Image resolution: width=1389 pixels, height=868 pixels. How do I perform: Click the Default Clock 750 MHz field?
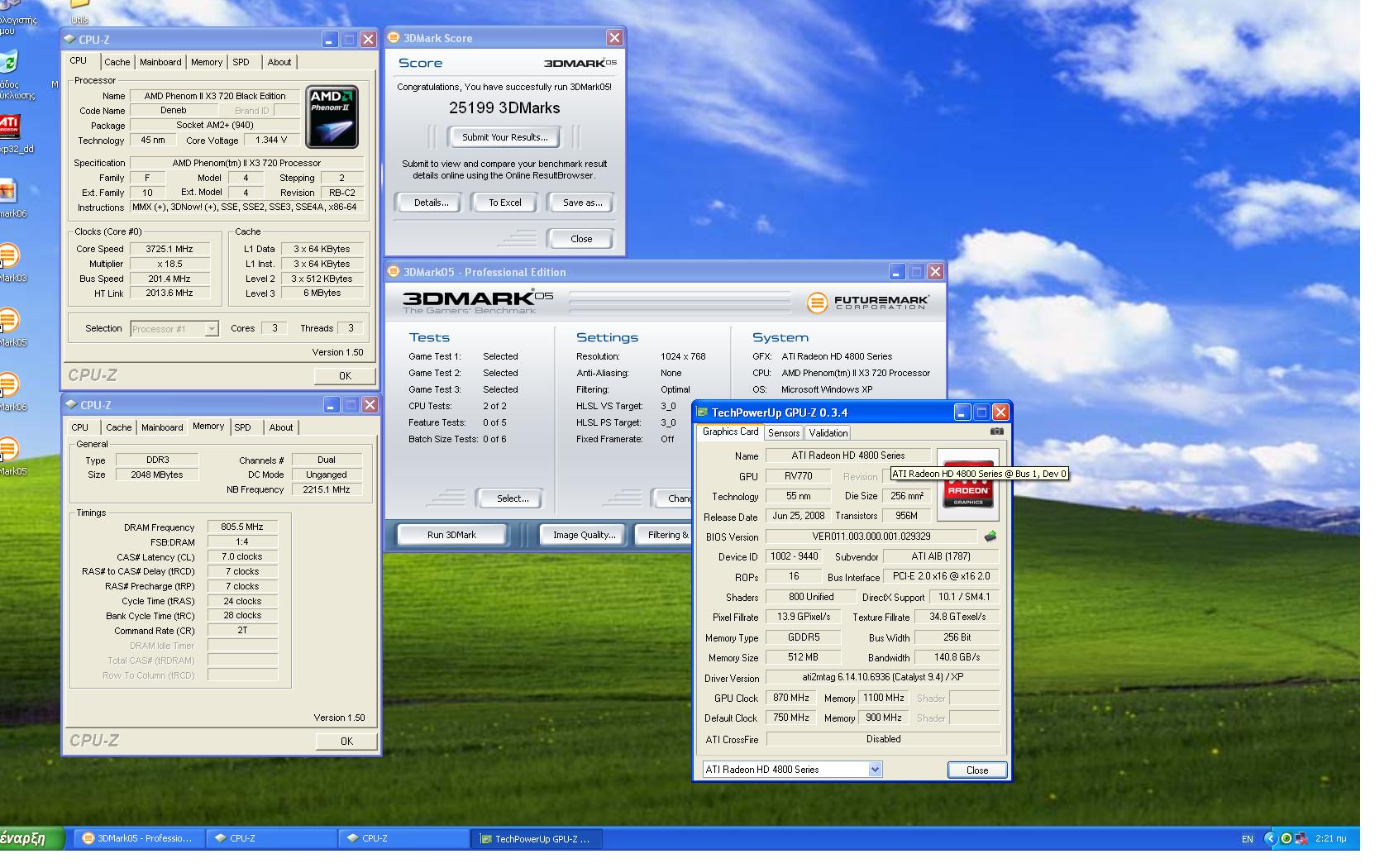coord(791,718)
